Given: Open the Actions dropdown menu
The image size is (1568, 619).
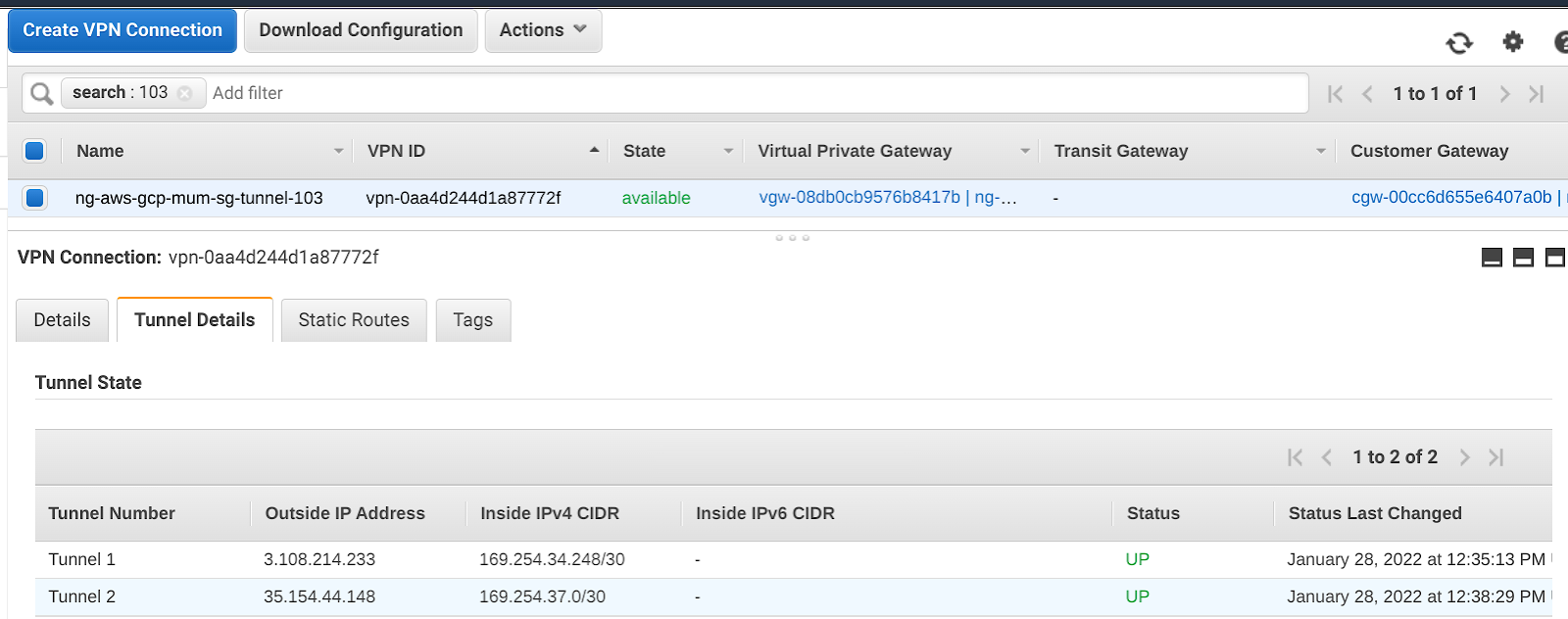Looking at the screenshot, I should (543, 30).
